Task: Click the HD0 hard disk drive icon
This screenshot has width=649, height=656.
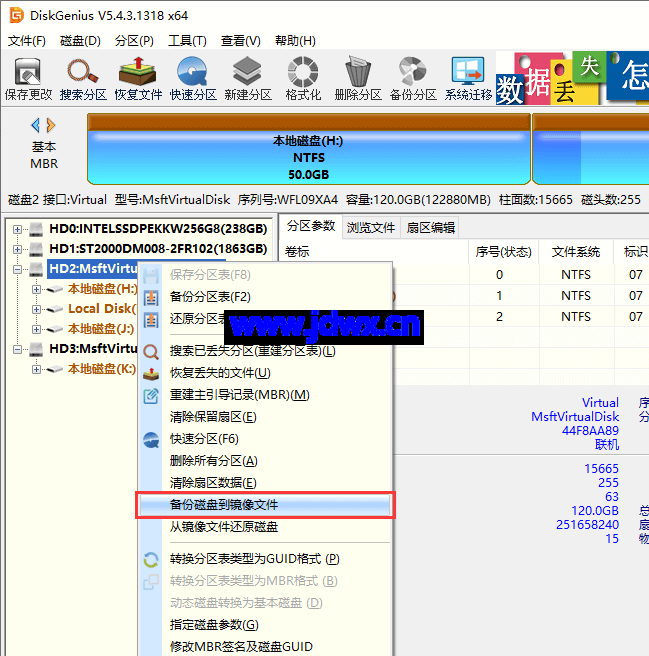Action: (36, 229)
